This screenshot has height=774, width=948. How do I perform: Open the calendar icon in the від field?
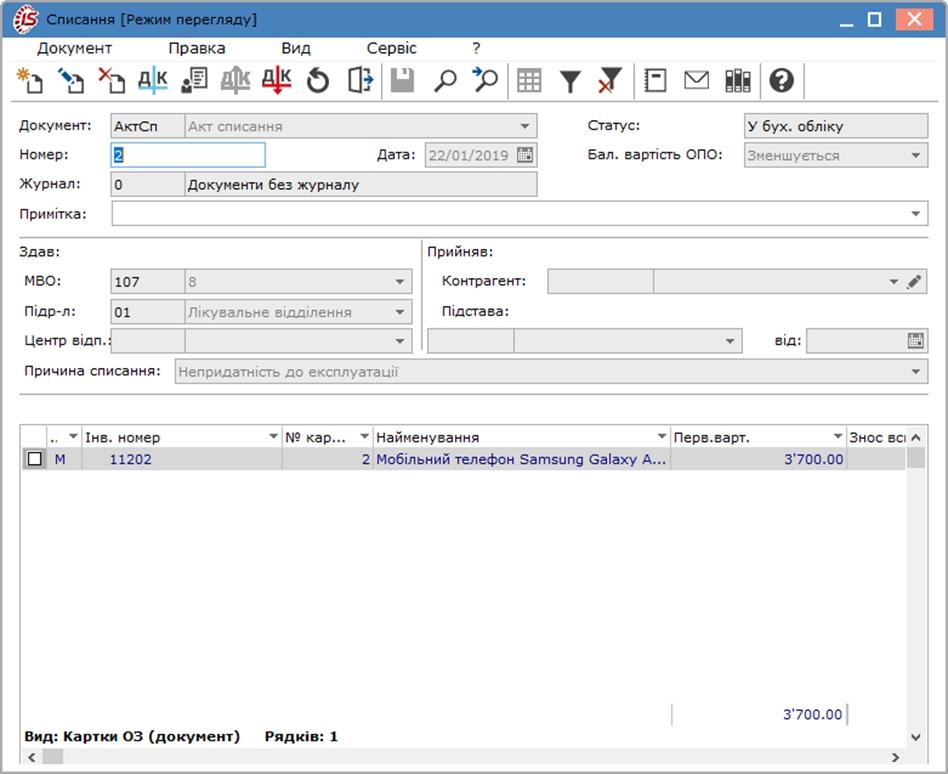pos(915,340)
